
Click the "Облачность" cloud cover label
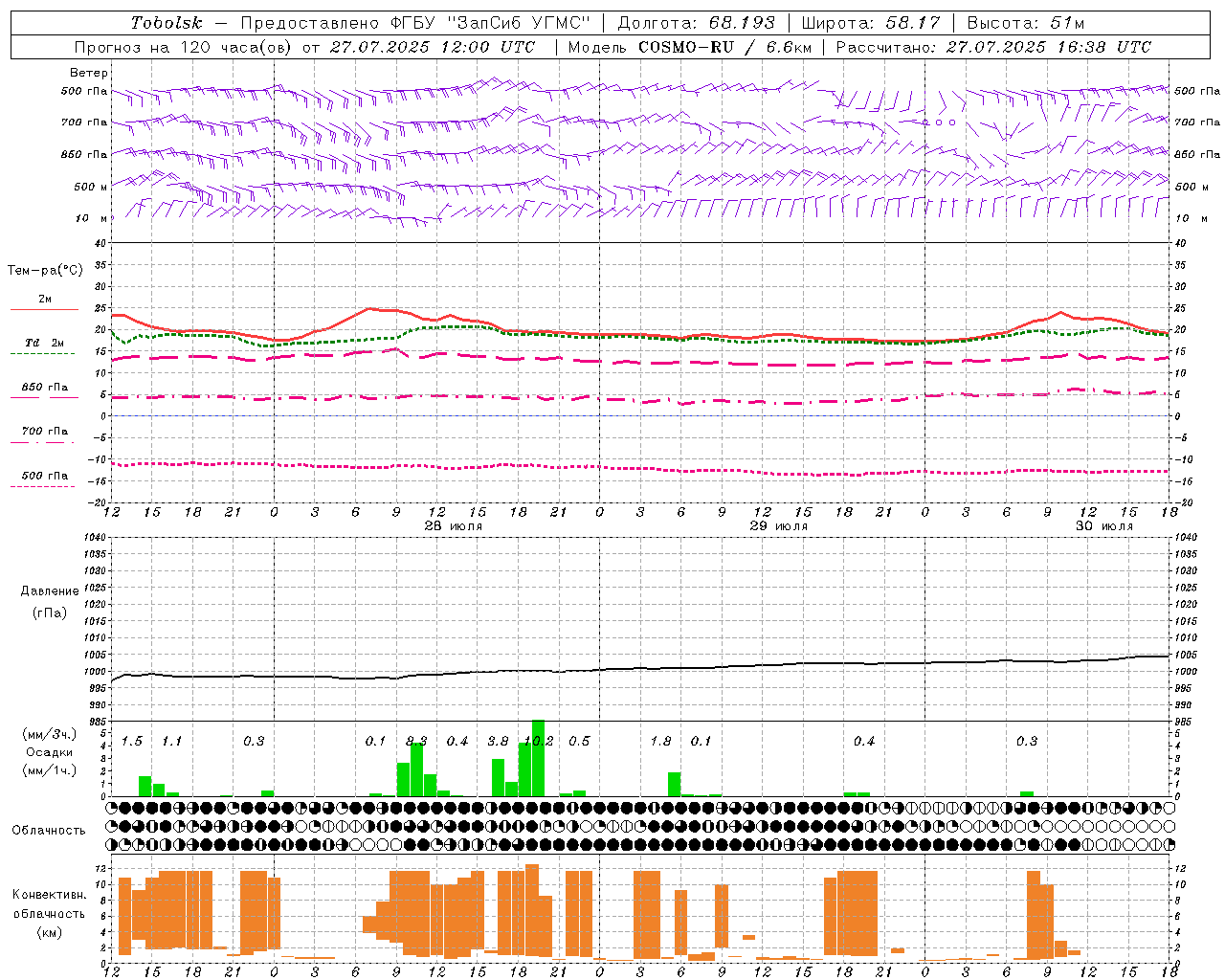[x=49, y=830]
